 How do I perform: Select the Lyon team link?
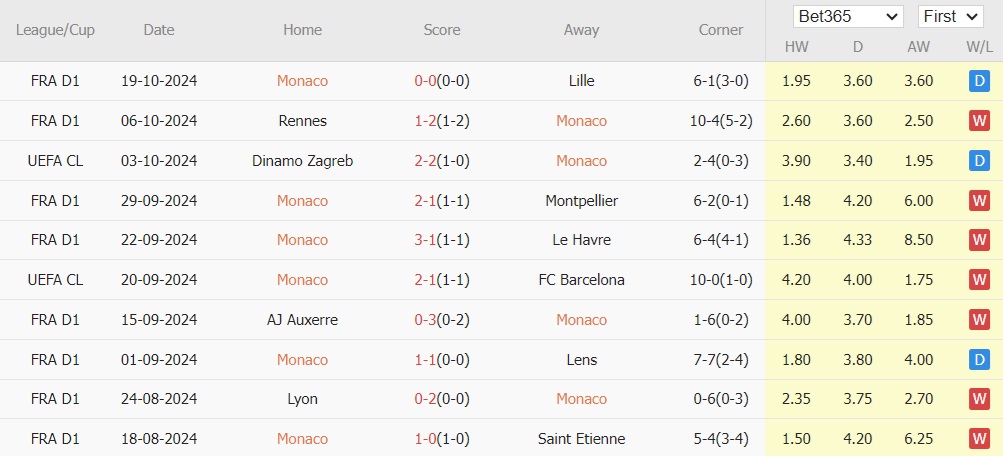[302, 399]
